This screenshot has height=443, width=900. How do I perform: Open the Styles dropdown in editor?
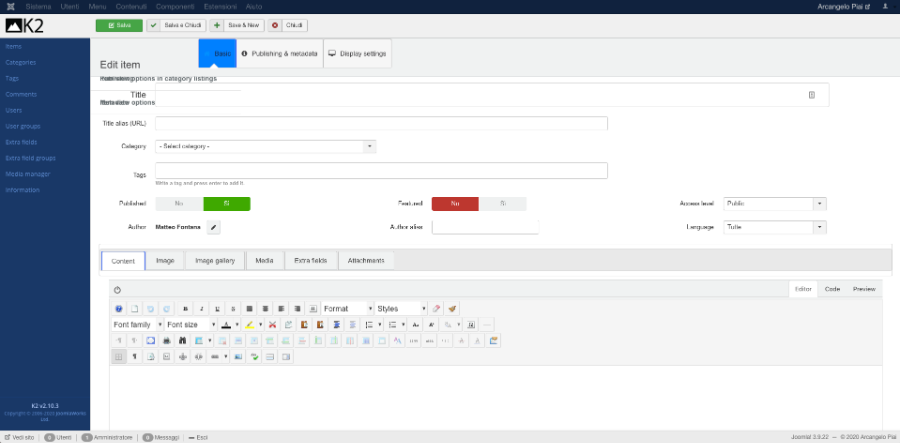click(401, 308)
